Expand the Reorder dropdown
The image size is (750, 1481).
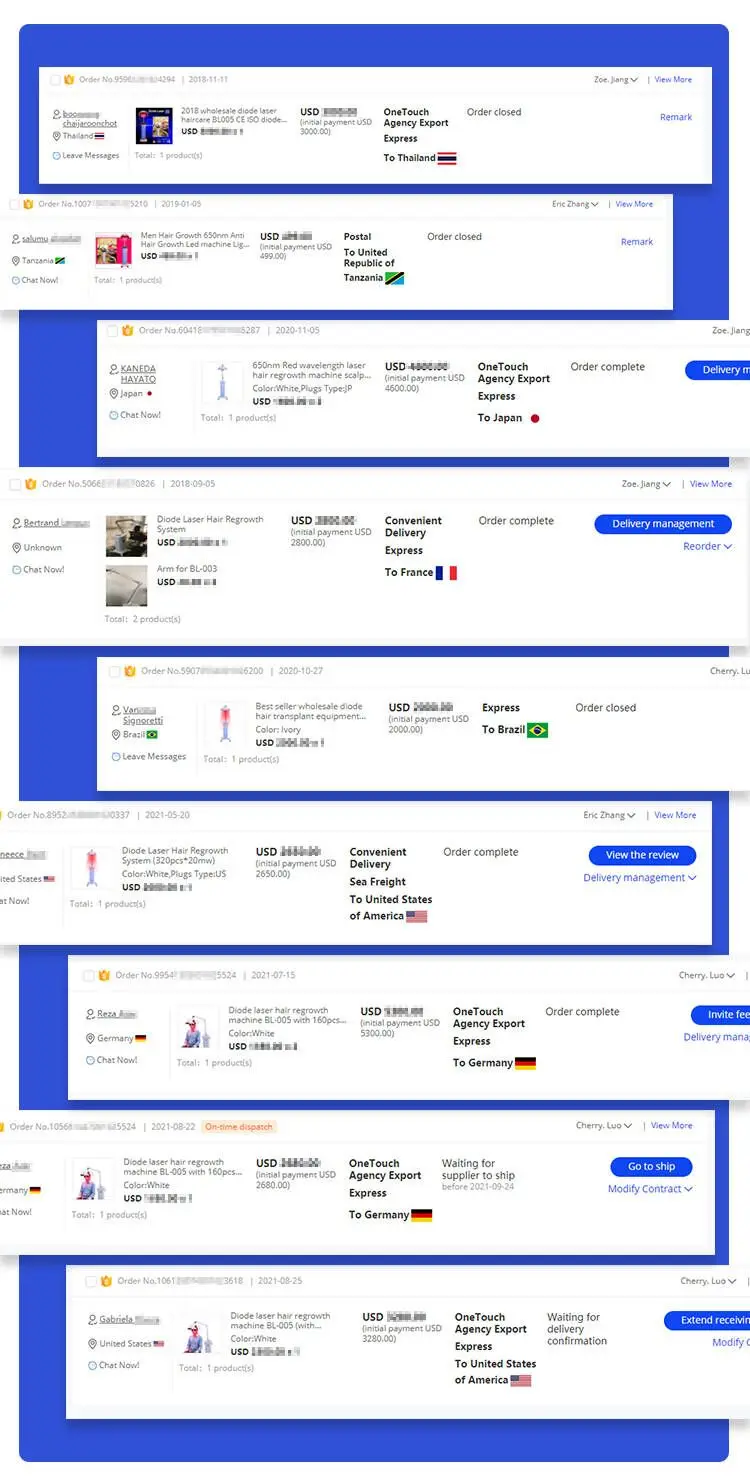click(x=708, y=547)
